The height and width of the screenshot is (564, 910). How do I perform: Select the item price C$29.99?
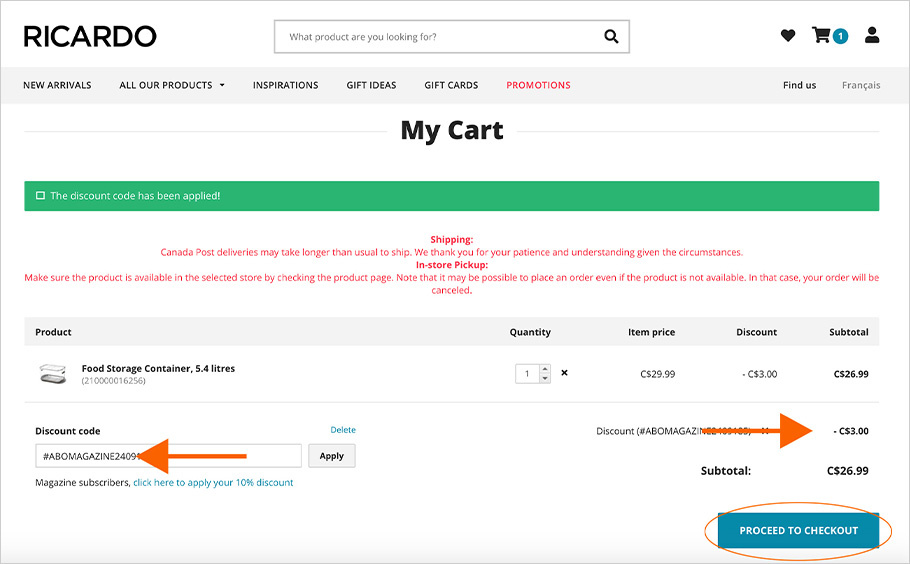(658, 374)
